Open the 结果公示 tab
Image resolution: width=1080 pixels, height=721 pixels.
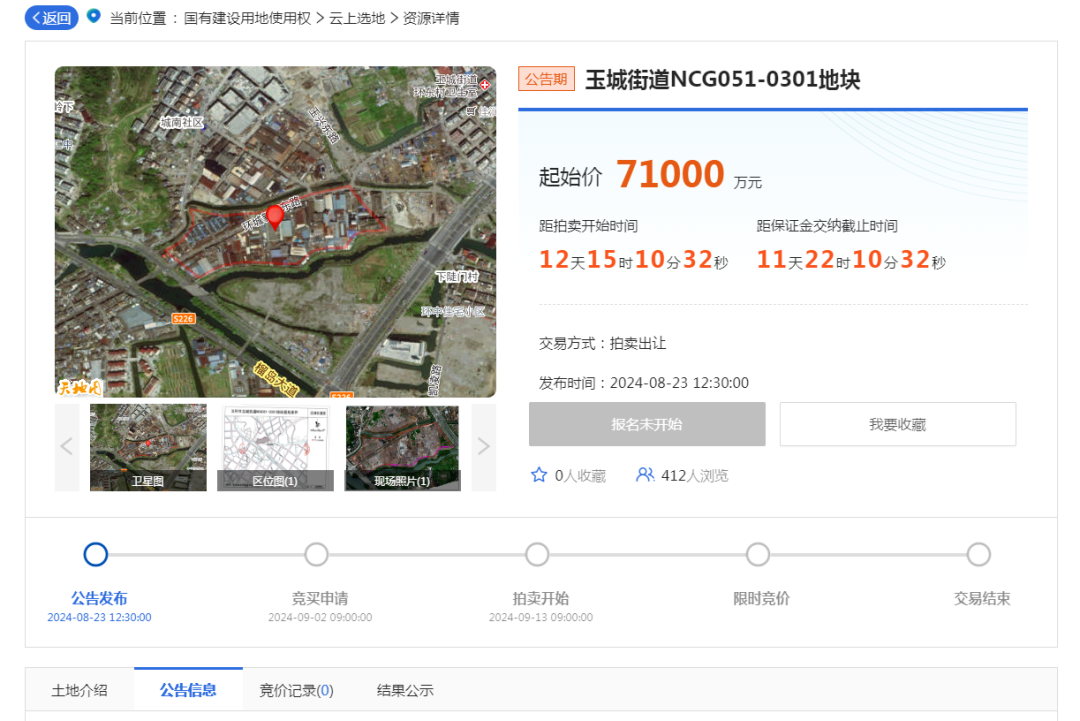point(405,690)
